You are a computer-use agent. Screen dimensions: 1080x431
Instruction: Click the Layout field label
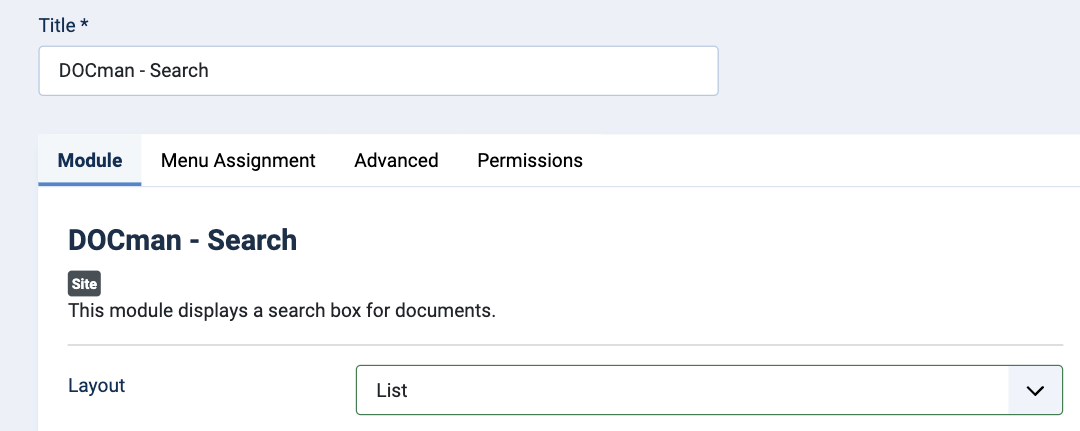tap(96, 386)
